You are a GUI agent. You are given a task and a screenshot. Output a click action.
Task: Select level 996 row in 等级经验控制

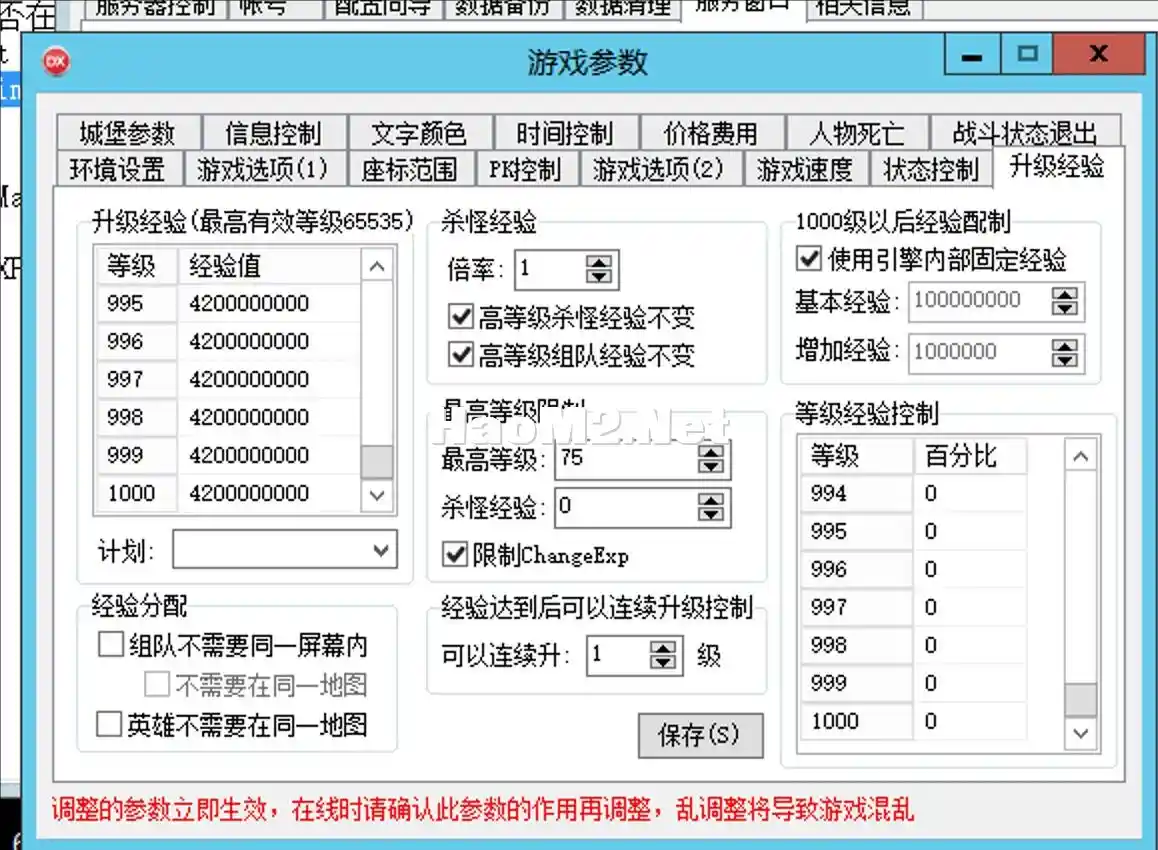[x=913, y=569]
